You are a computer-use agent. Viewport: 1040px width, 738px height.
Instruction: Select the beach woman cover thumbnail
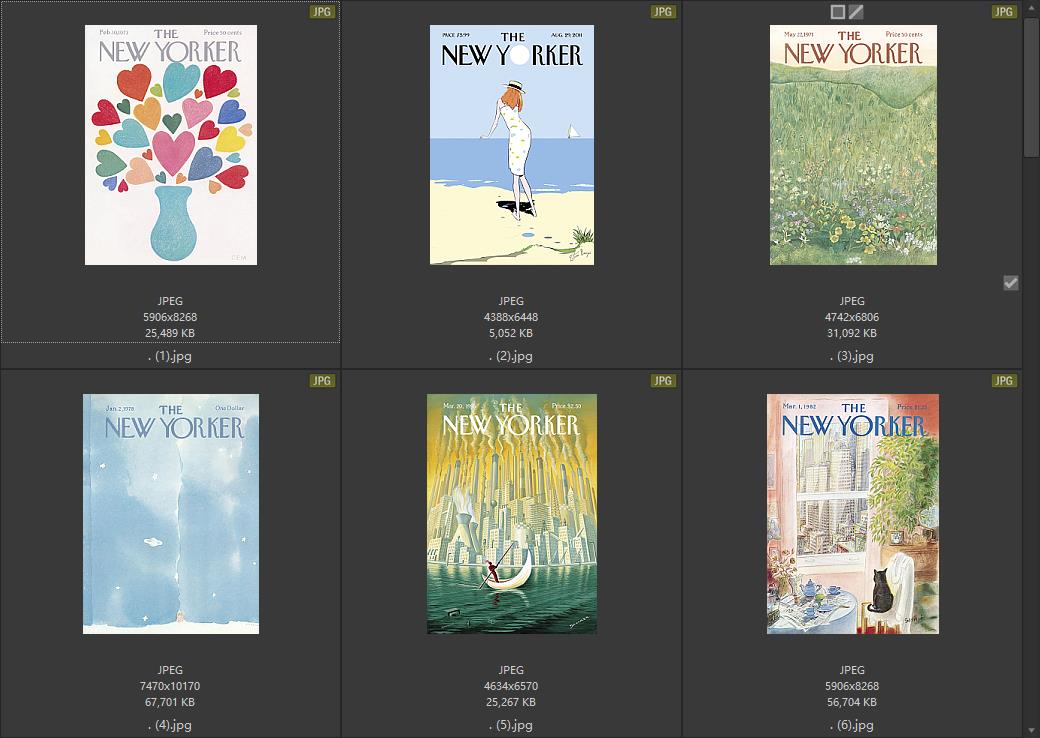coord(511,145)
